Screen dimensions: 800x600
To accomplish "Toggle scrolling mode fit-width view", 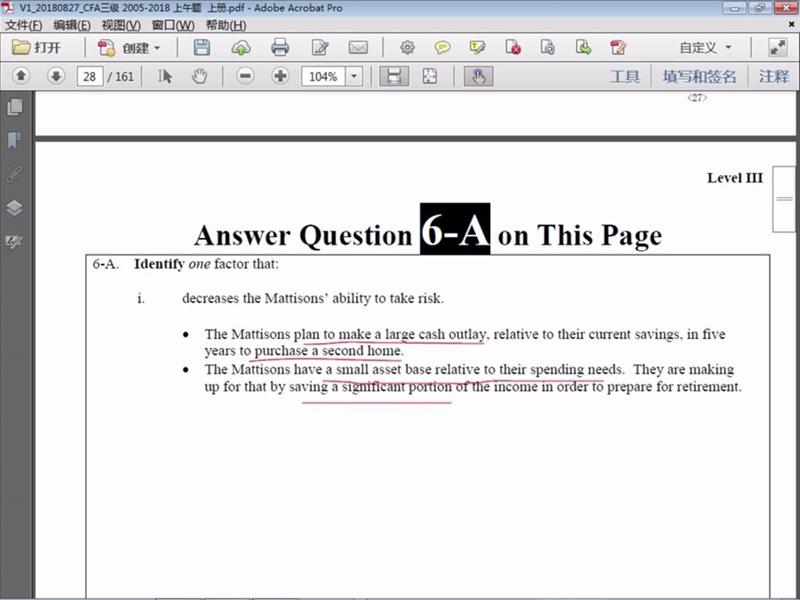I will tap(394, 76).
